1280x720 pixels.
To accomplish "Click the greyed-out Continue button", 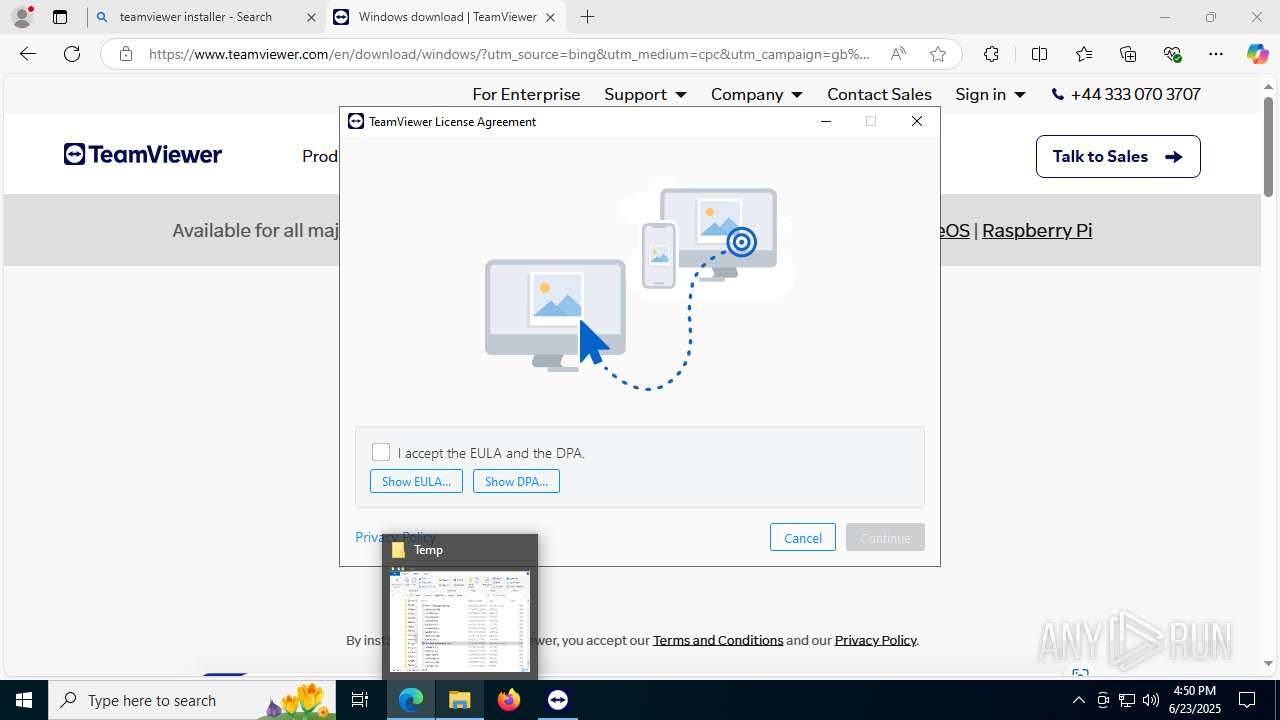I will (x=885, y=537).
